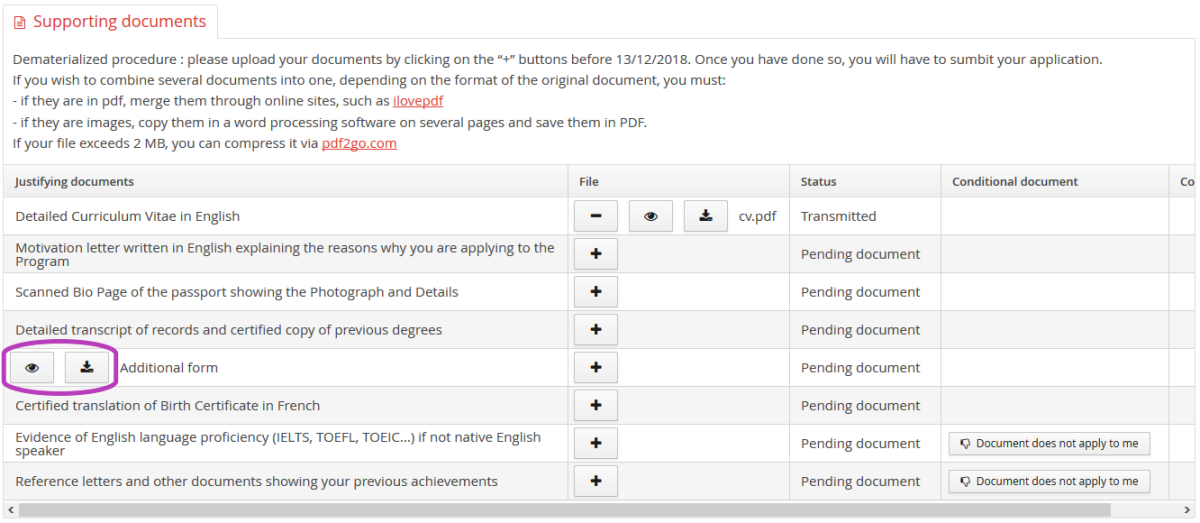Upload English language proficiency evidence
The image size is (1200, 523).
click(x=596, y=443)
